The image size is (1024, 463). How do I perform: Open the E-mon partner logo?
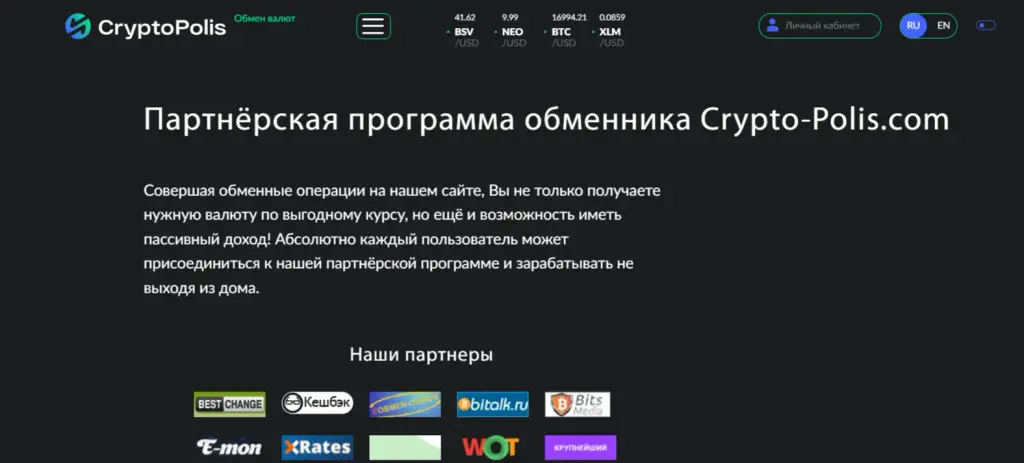(229, 447)
